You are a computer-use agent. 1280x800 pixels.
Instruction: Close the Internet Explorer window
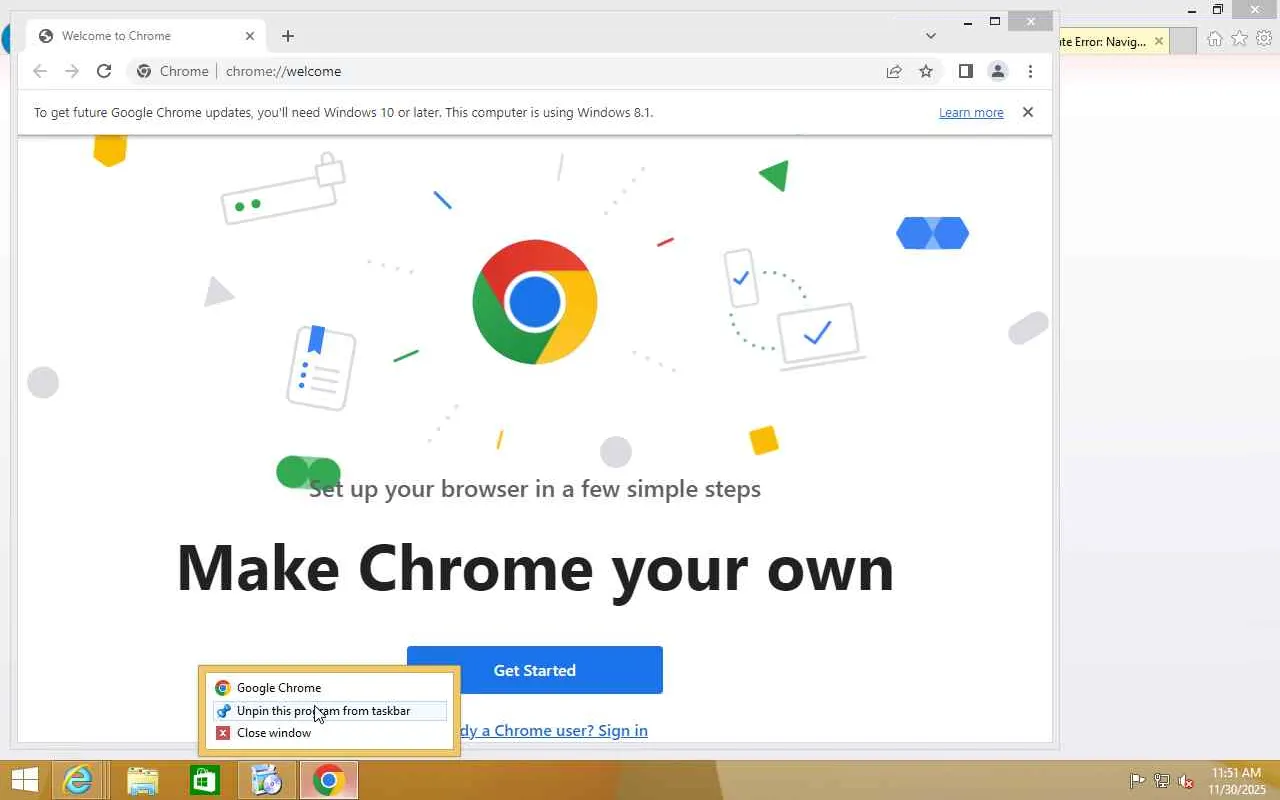(x=1255, y=10)
